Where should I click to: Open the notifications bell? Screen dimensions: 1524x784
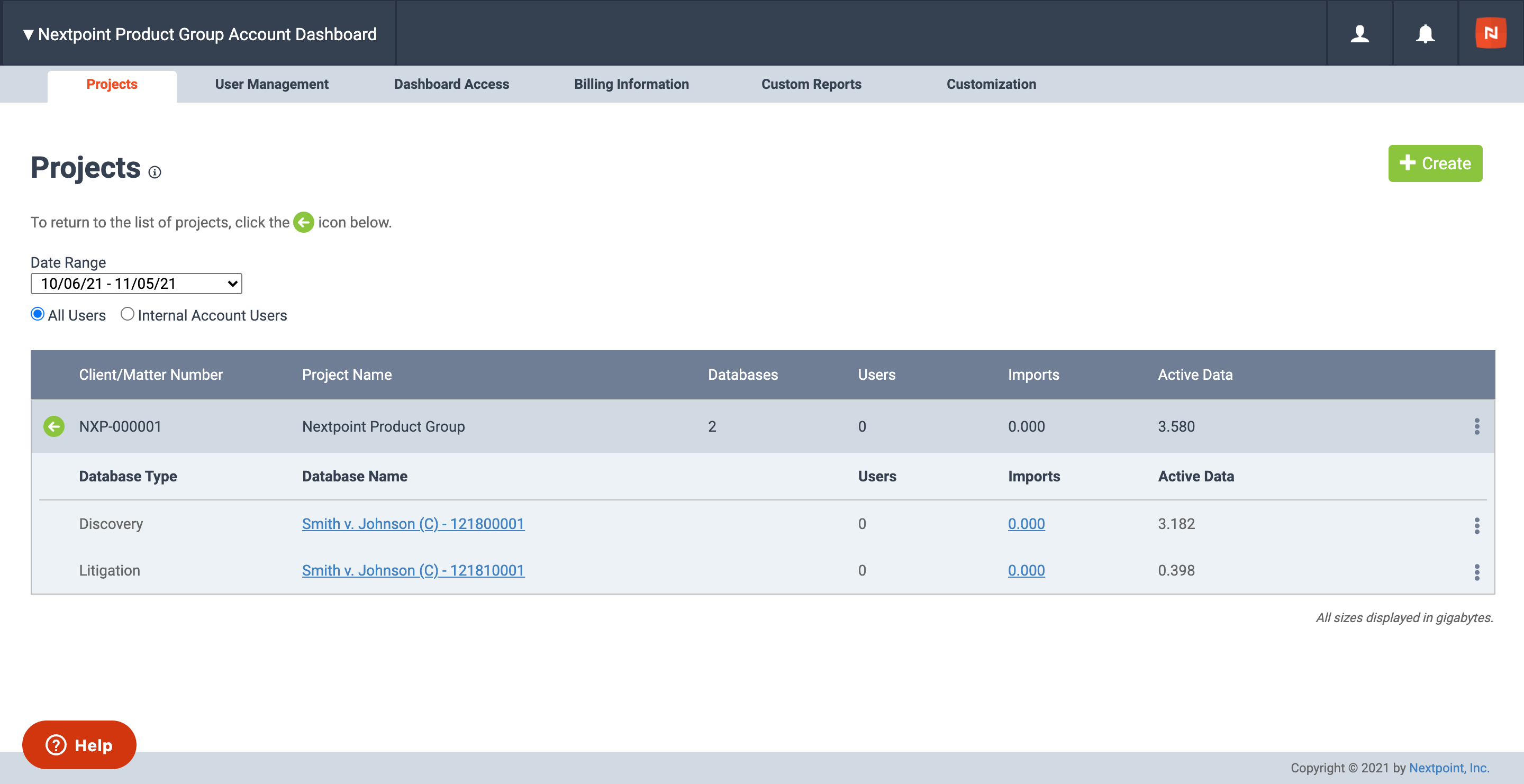pos(1425,34)
